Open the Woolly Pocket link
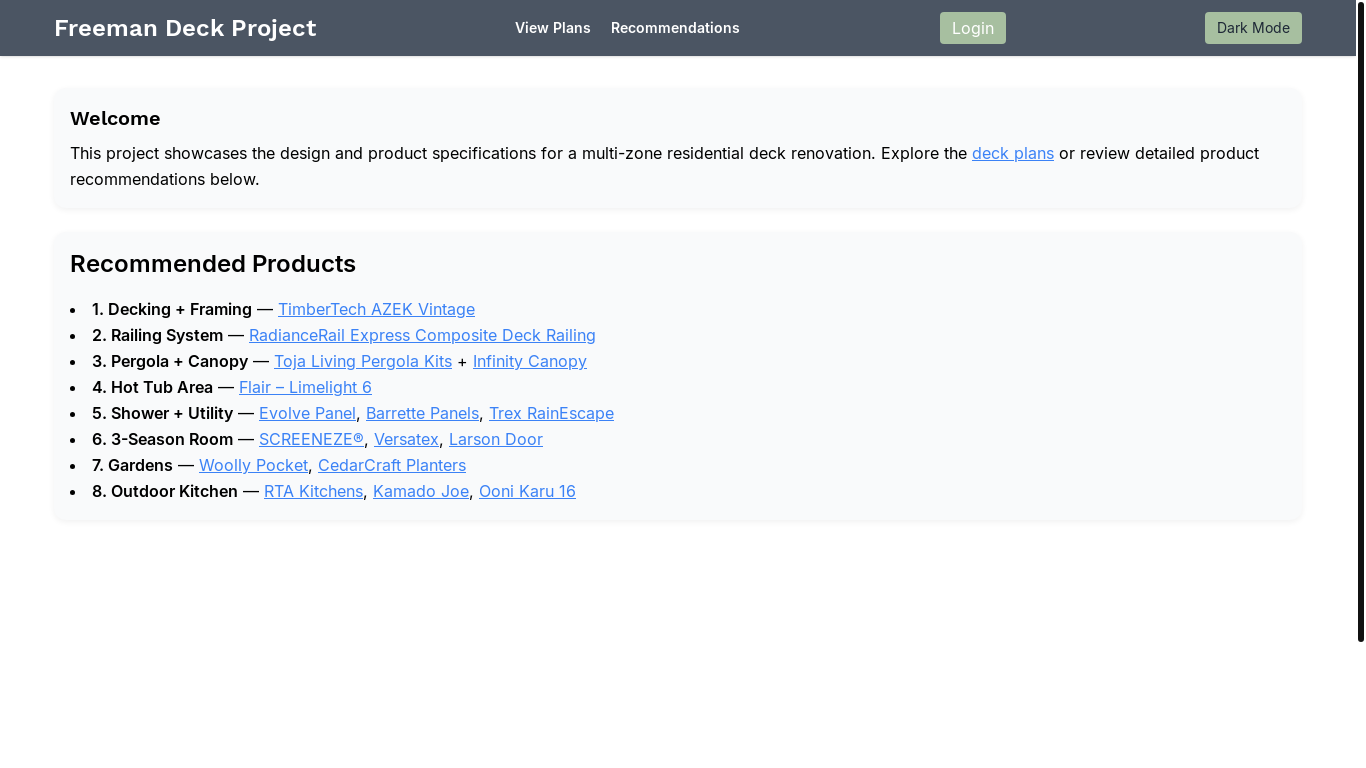Screen dimensions: 1366x768 click(253, 465)
